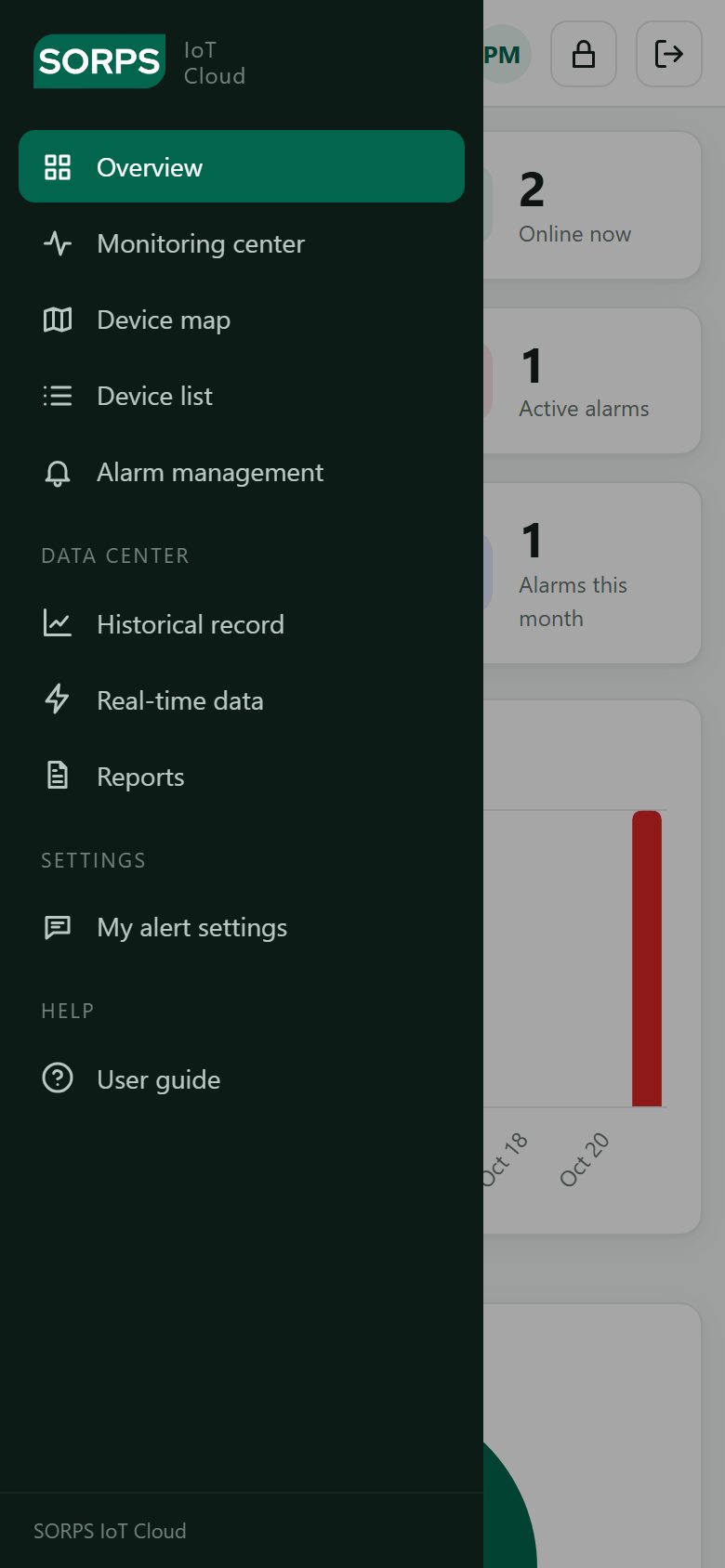This screenshot has width=725, height=1568.
Task: Click the Monitoring center pulse icon
Action: pyautogui.click(x=58, y=243)
